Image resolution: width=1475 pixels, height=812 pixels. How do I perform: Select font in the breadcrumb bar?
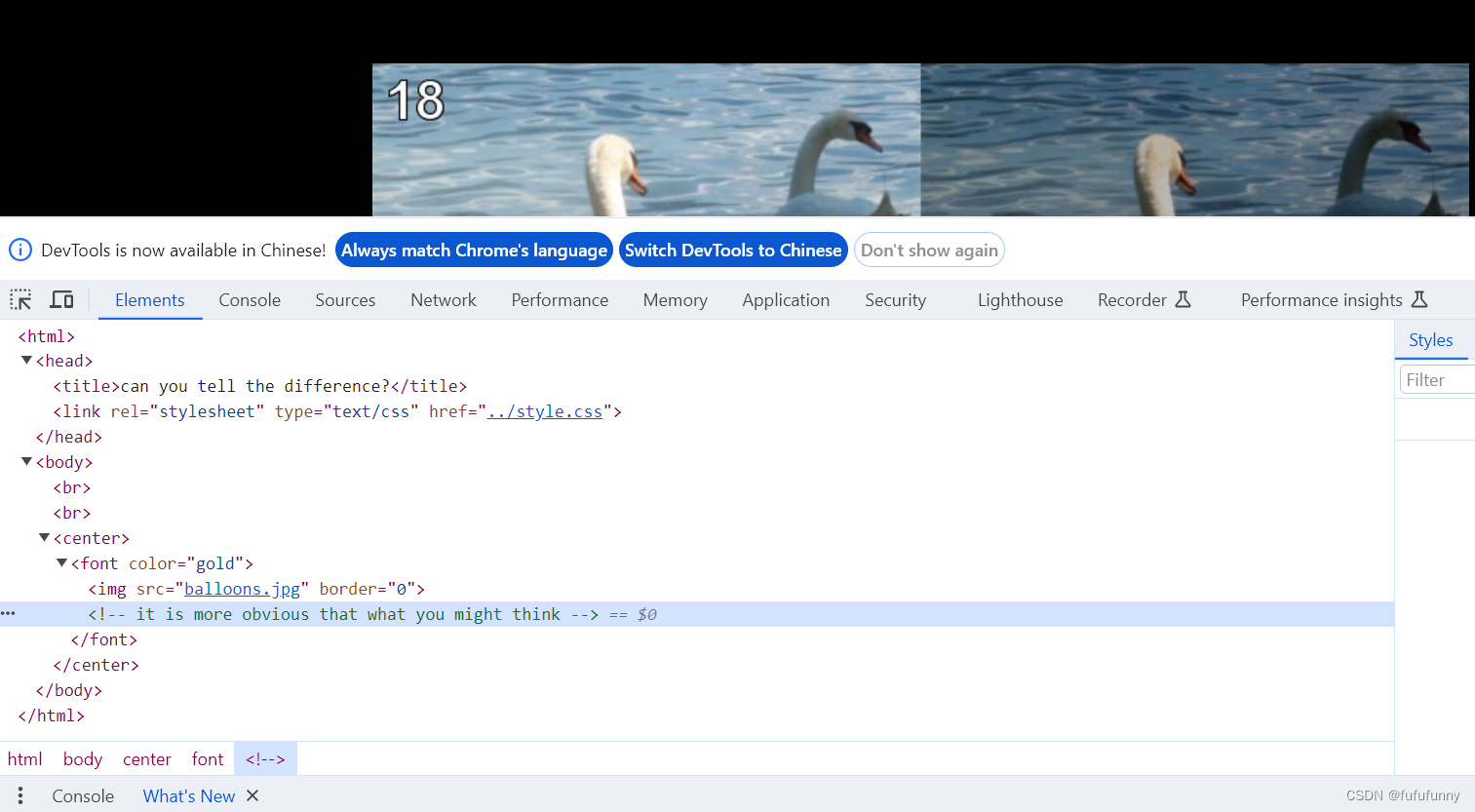pyautogui.click(x=208, y=758)
